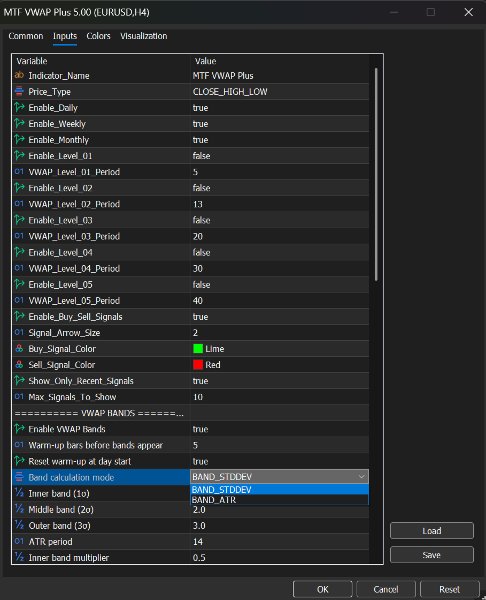Click the integer icon beside VWAP_Level_01_Period

(x=19, y=172)
